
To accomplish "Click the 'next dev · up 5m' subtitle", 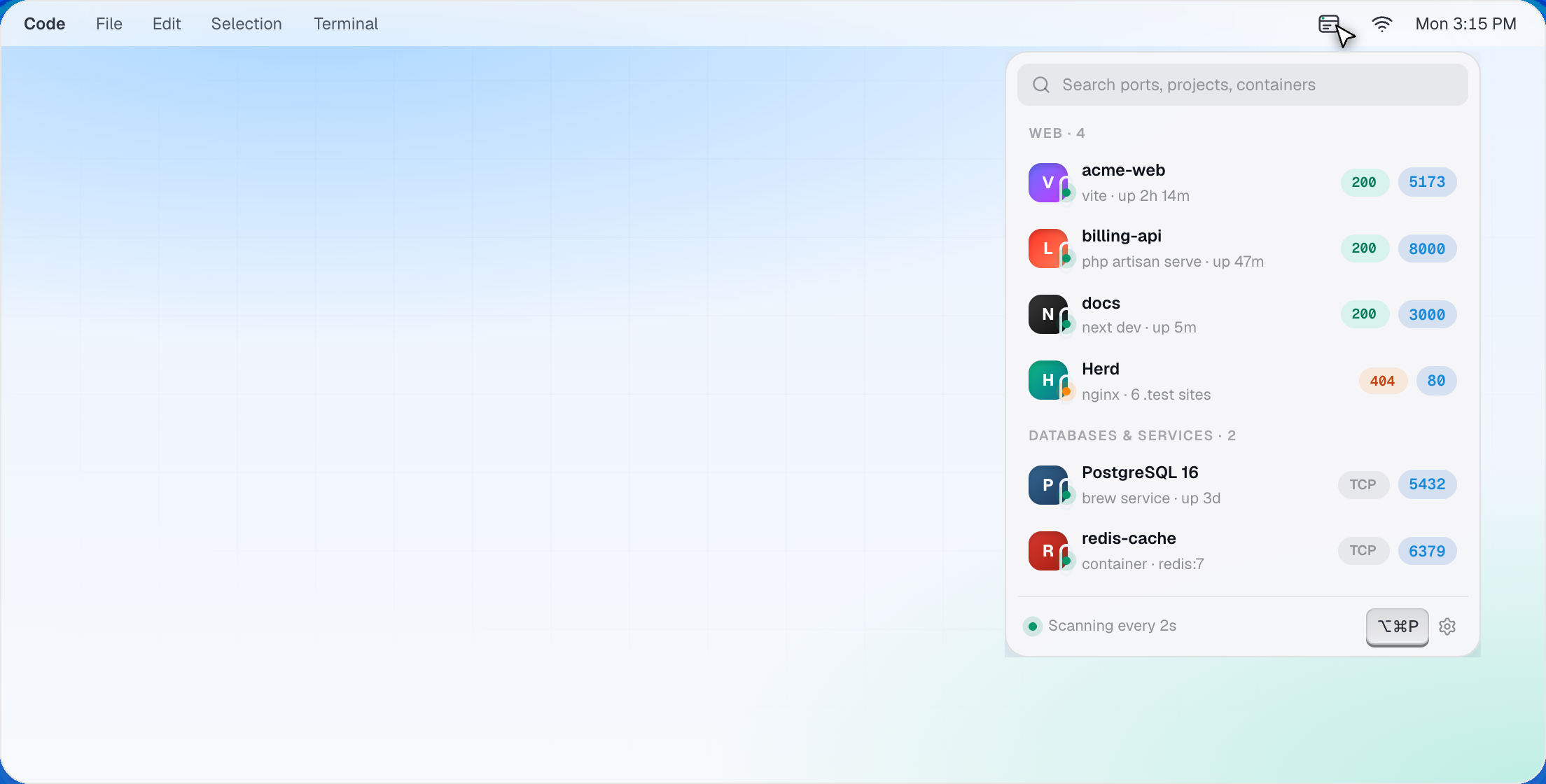I will pos(1139,328).
